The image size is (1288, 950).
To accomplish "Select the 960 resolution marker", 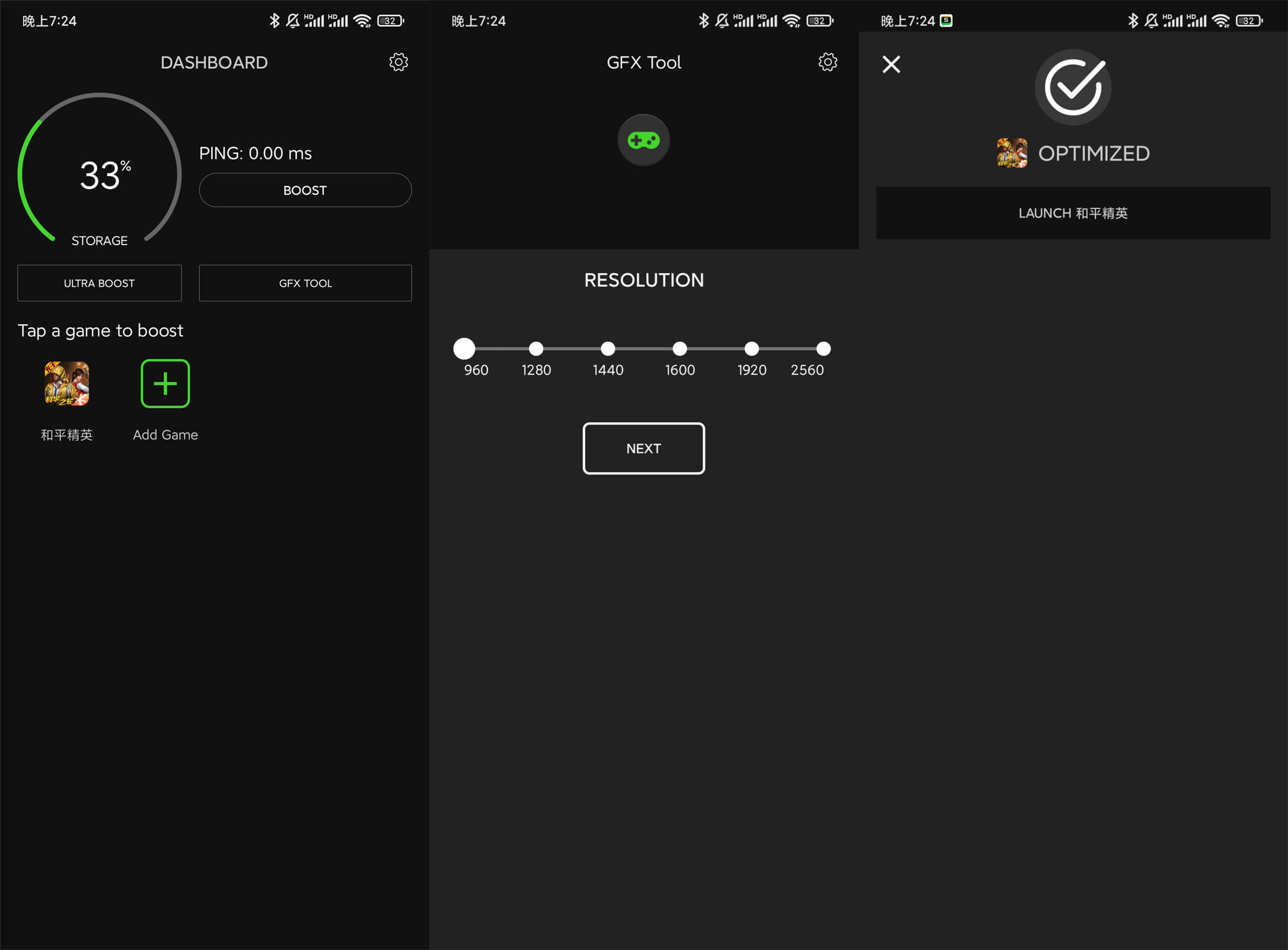I will point(466,348).
